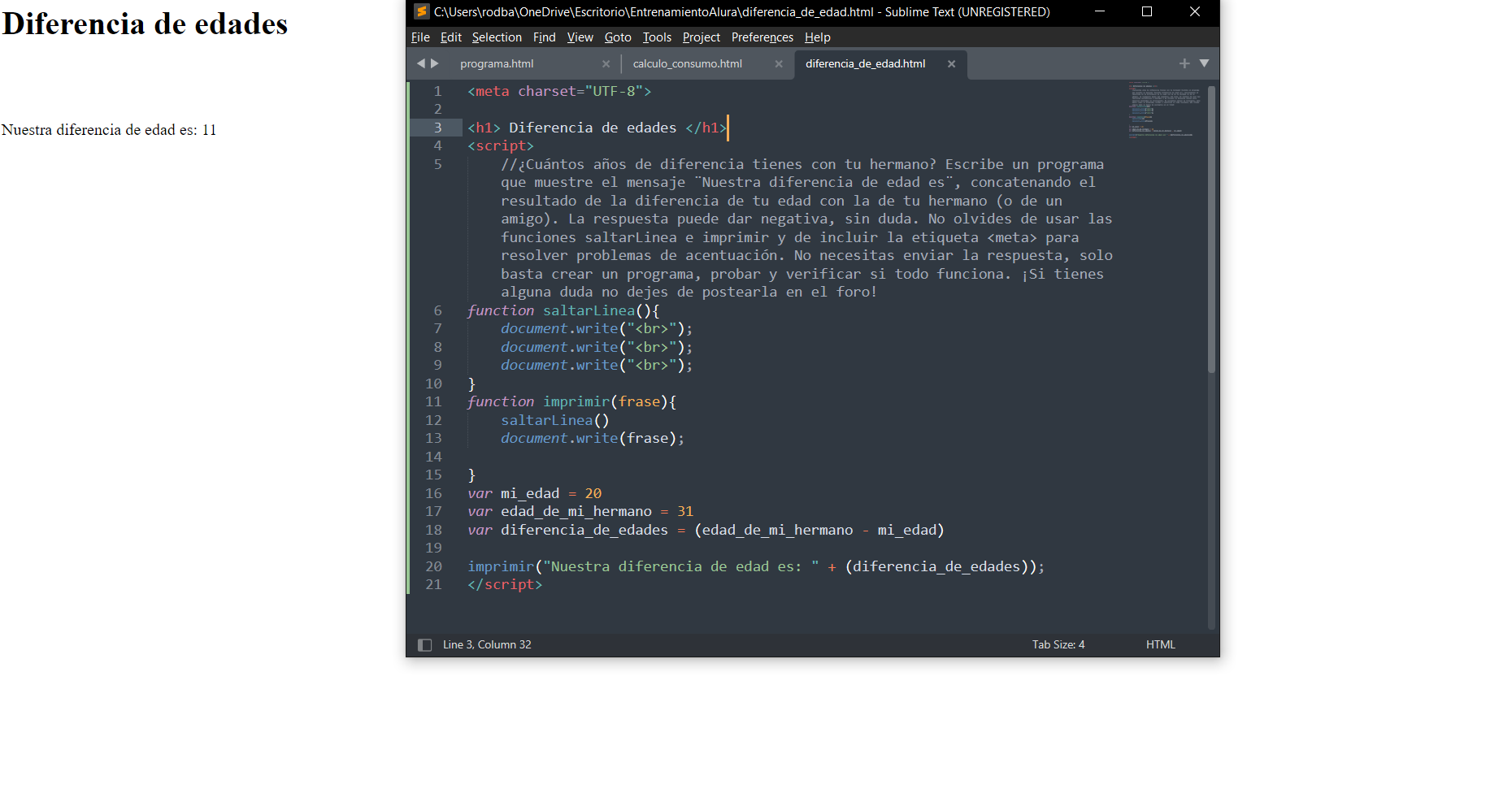Open the Project menu
Screen dimensions: 1512x789
[702, 37]
